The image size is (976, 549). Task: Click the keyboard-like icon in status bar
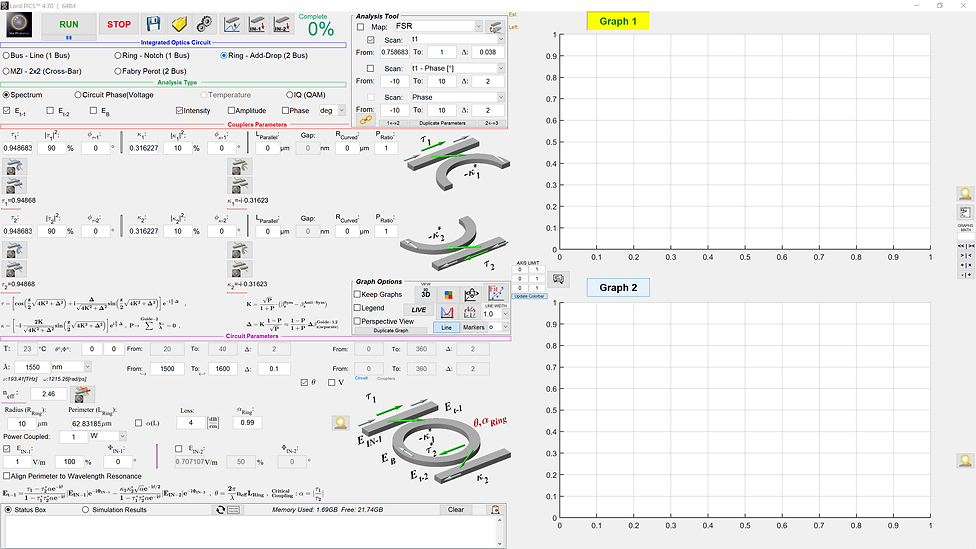click(233, 510)
